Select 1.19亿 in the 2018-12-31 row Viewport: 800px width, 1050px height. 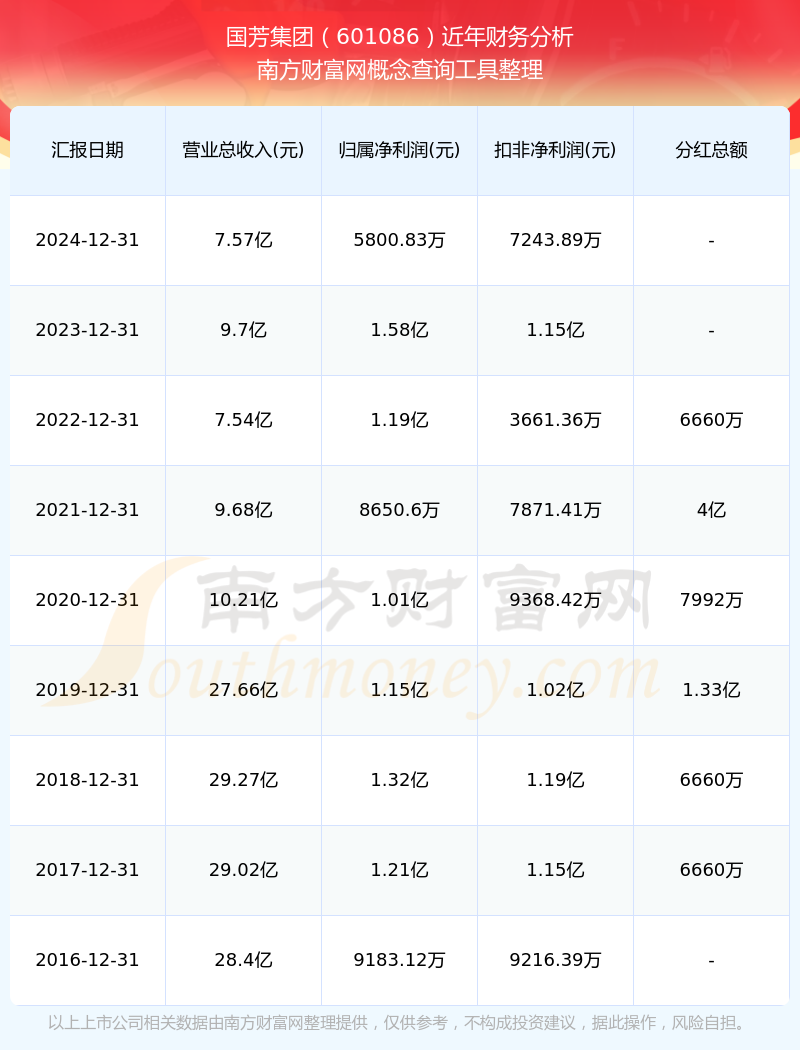(x=556, y=780)
